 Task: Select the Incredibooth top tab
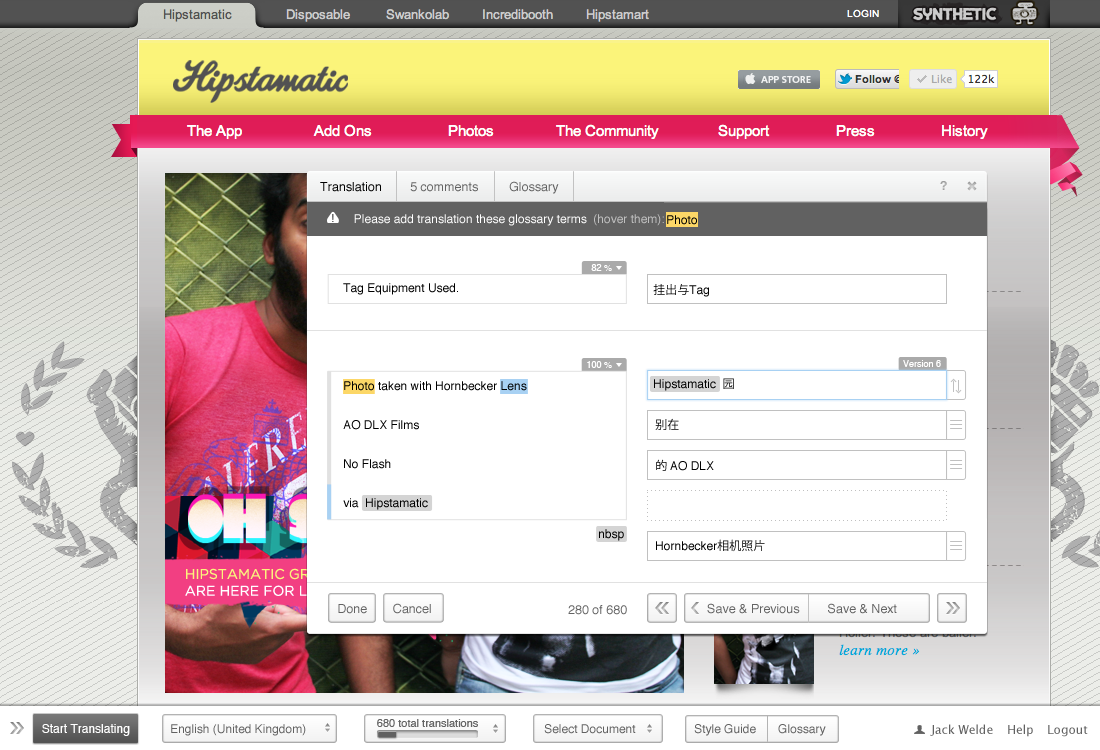coord(517,14)
